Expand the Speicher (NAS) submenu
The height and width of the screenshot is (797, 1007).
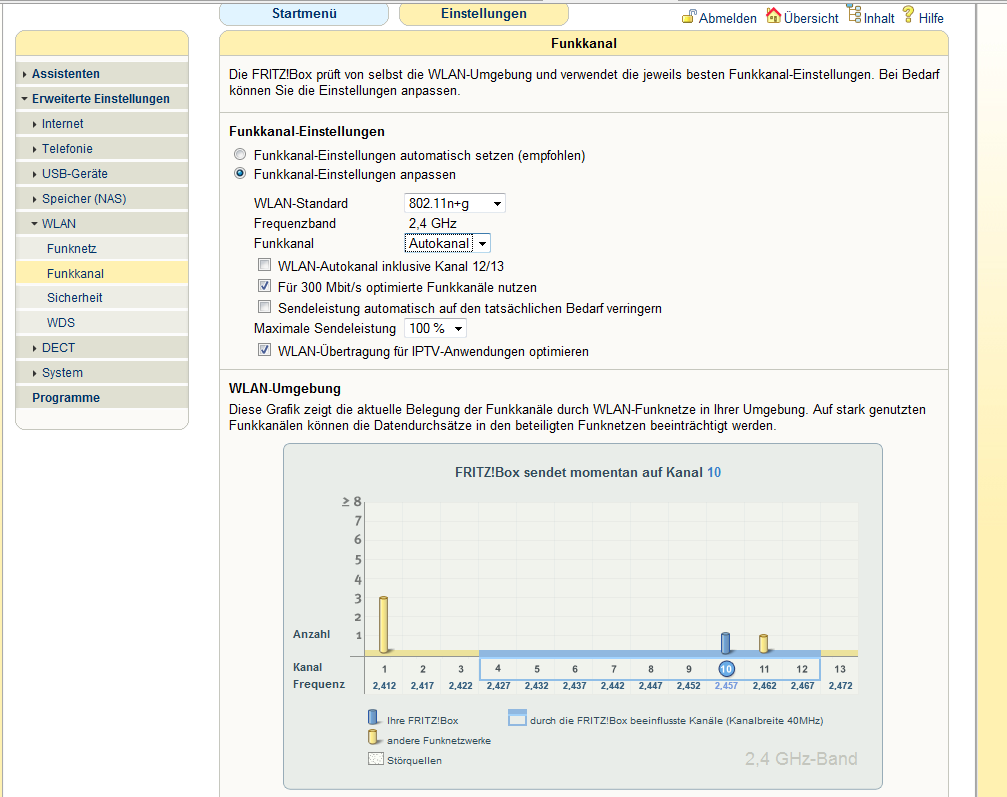point(102,199)
